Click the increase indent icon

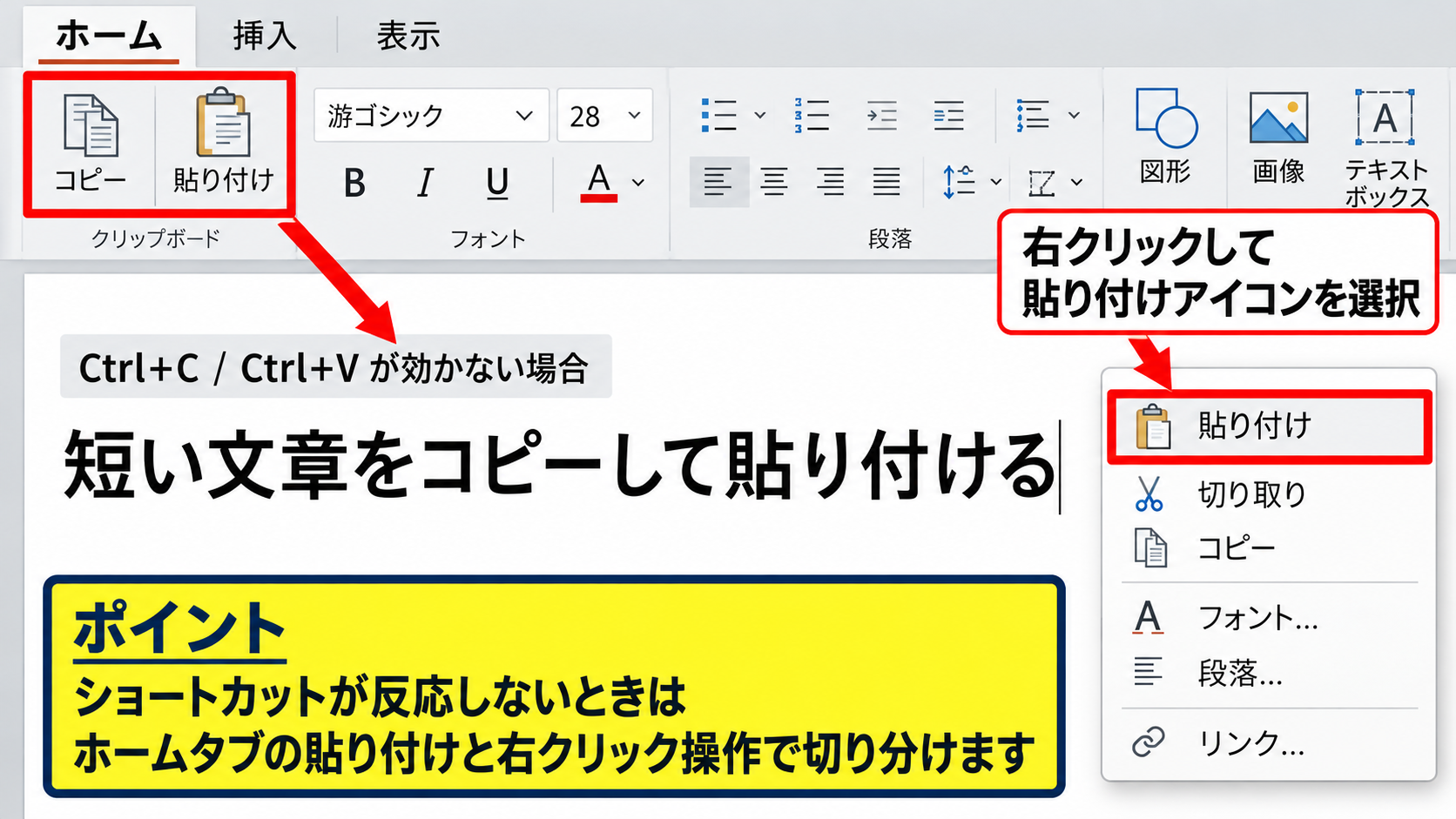coord(948,115)
